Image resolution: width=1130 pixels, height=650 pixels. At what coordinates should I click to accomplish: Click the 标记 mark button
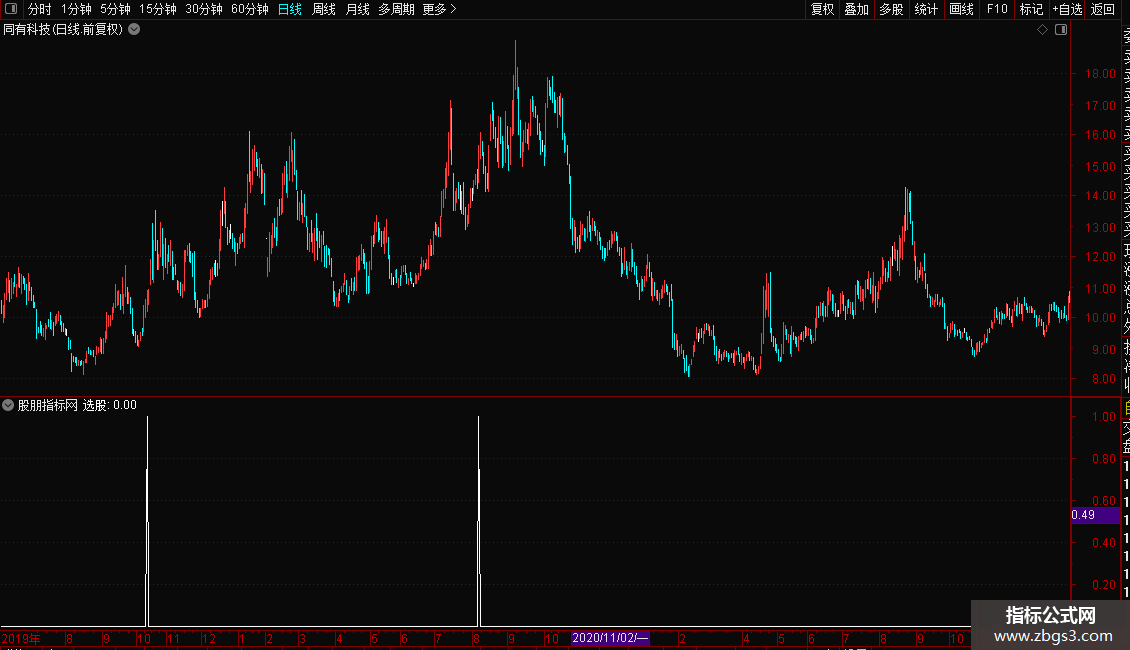pyautogui.click(x=1031, y=9)
